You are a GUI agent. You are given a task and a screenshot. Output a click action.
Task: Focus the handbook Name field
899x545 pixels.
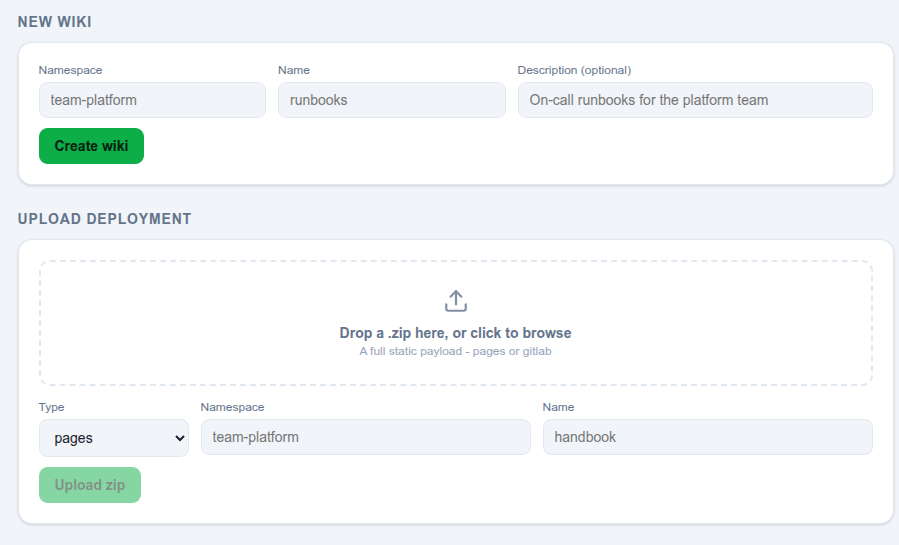point(708,437)
